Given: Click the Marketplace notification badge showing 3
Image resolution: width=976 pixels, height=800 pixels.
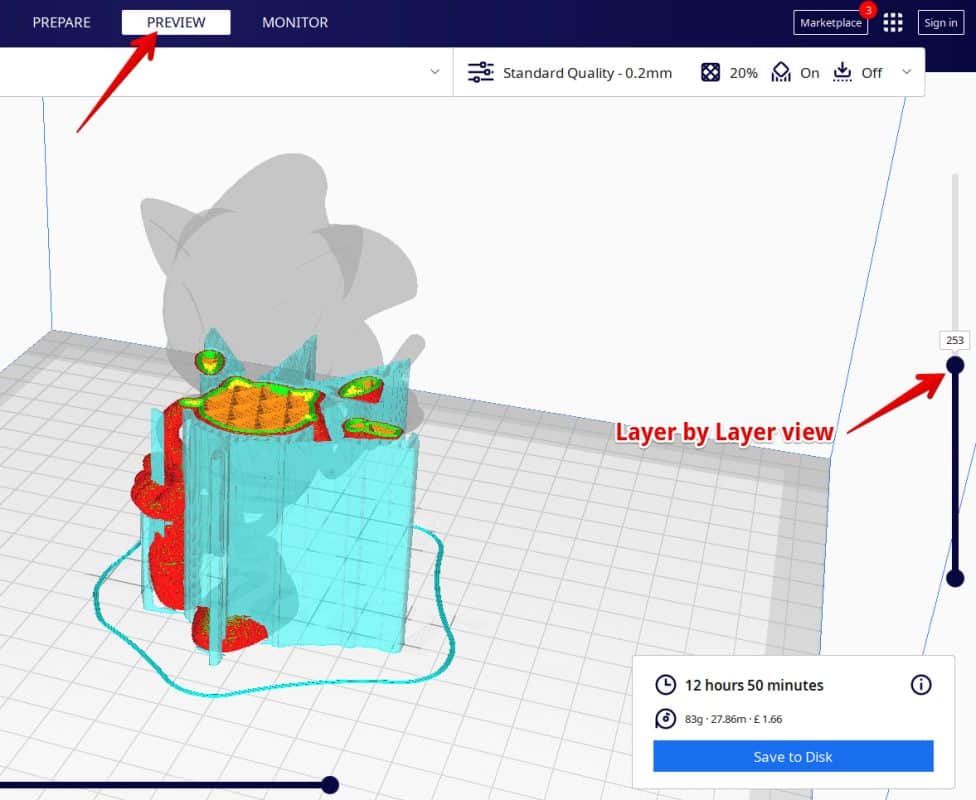Looking at the screenshot, I should click(x=868, y=11).
